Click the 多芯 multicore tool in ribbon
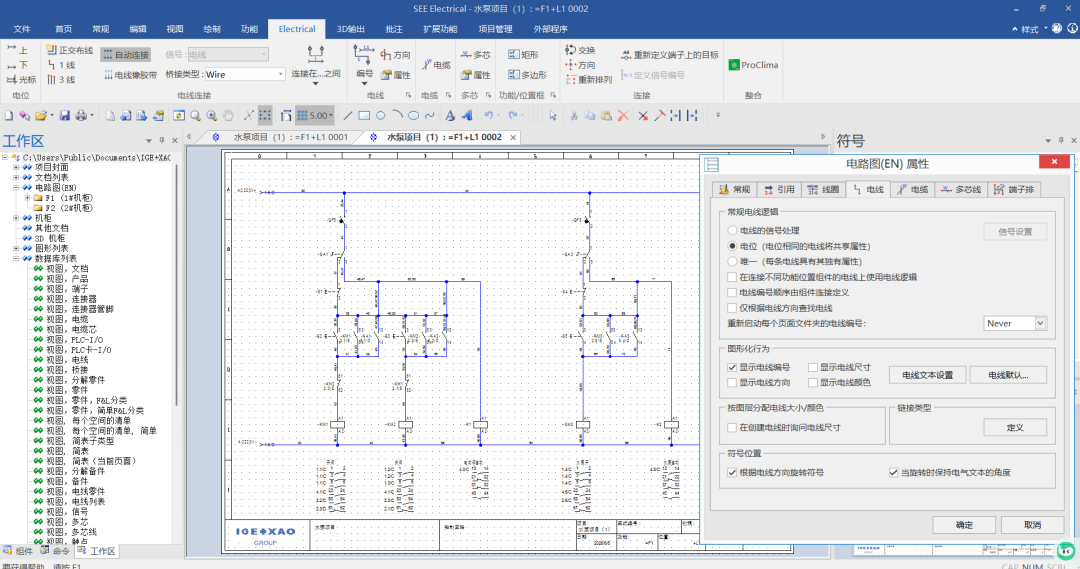 475,54
